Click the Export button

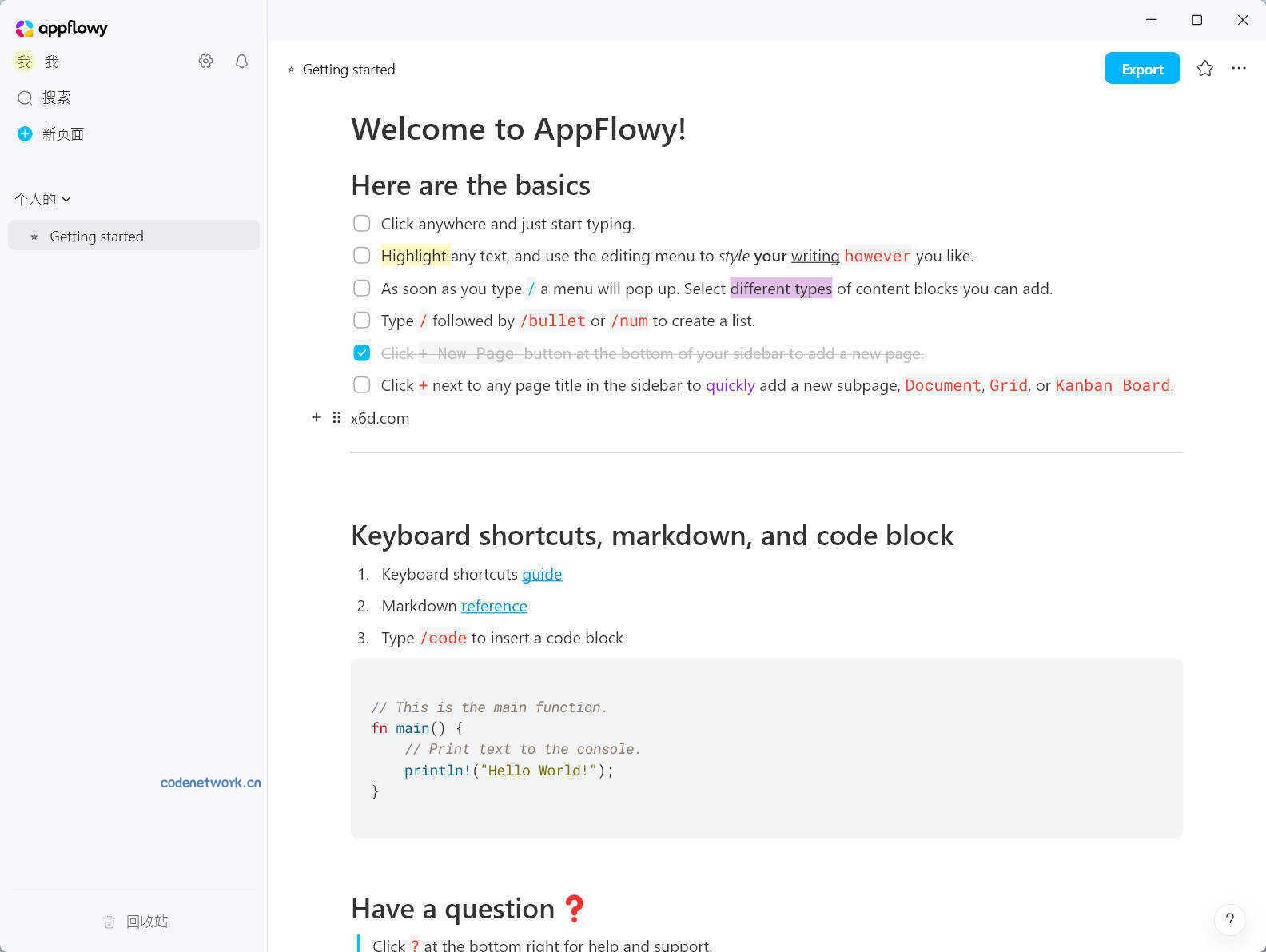[1142, 69]
